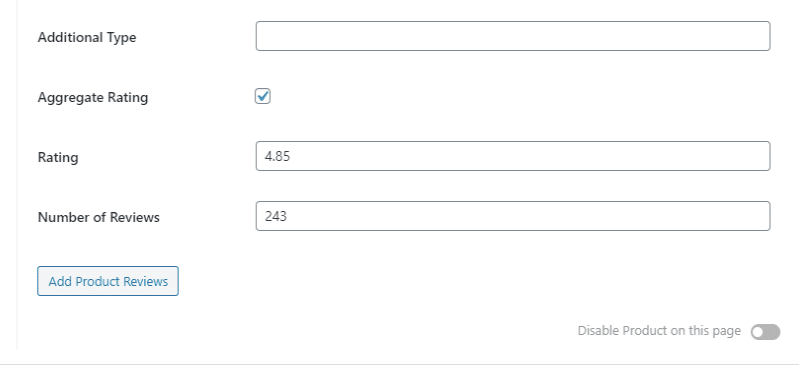Click the Additional Type label

point(87,38)
